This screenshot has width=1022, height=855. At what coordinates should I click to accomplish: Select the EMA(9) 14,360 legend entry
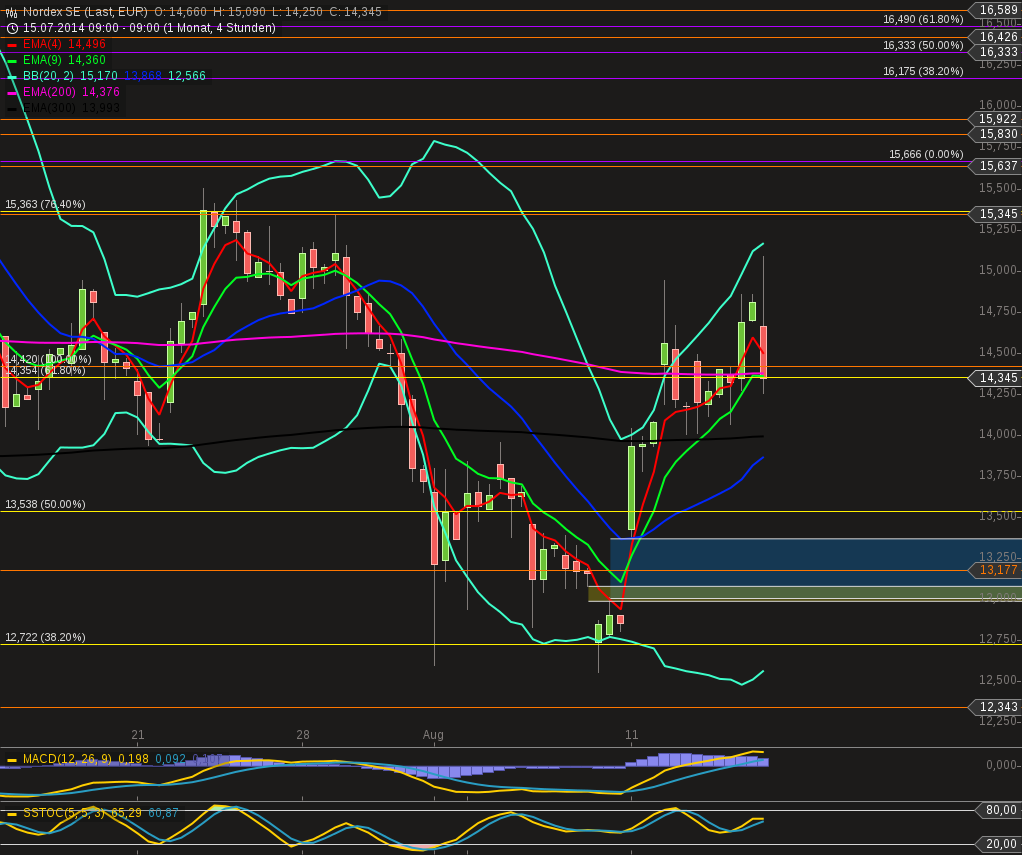[64, 60]
